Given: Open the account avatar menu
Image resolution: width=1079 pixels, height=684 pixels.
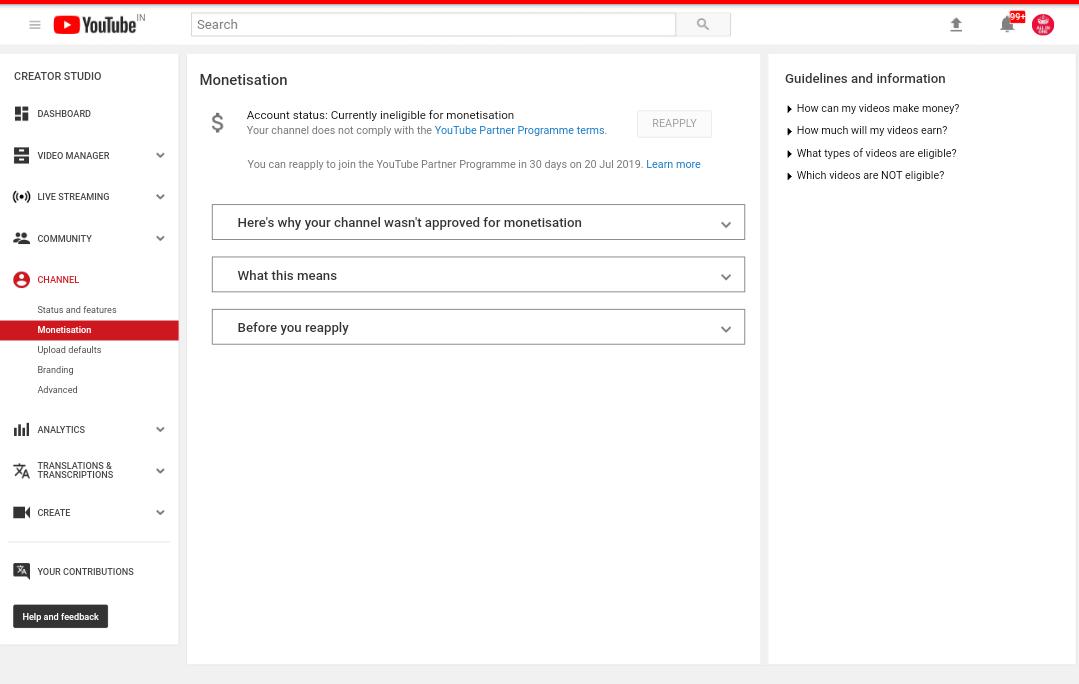Looking at the screenshot, I should 1043,25.
